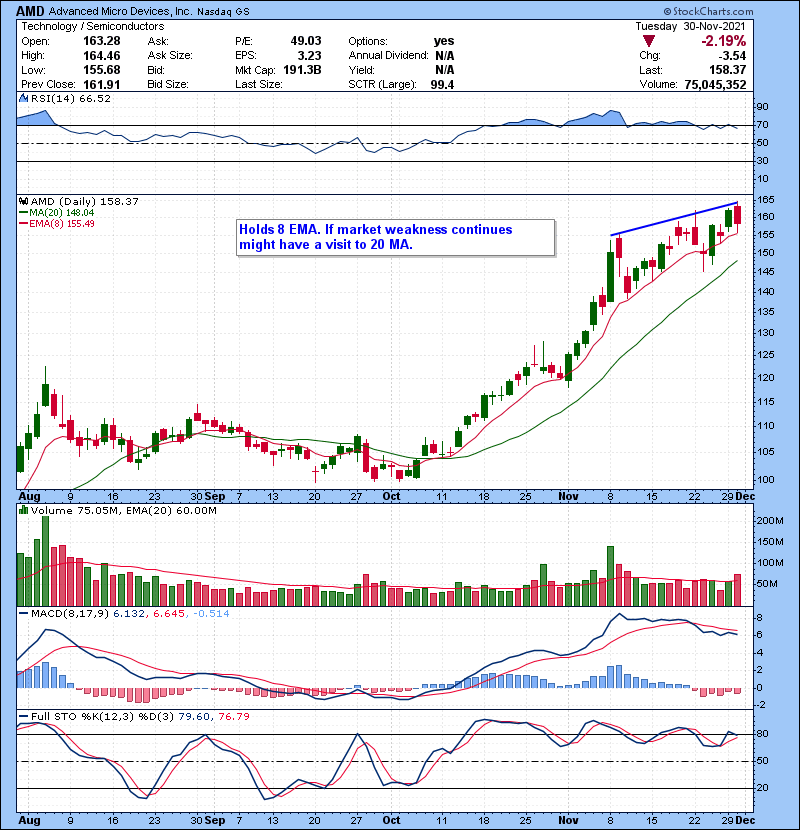Click the MA(20) 148.04 legend text
Viewport: 800px width, 830px height.
pyautogui.click(x=62, y=213)
